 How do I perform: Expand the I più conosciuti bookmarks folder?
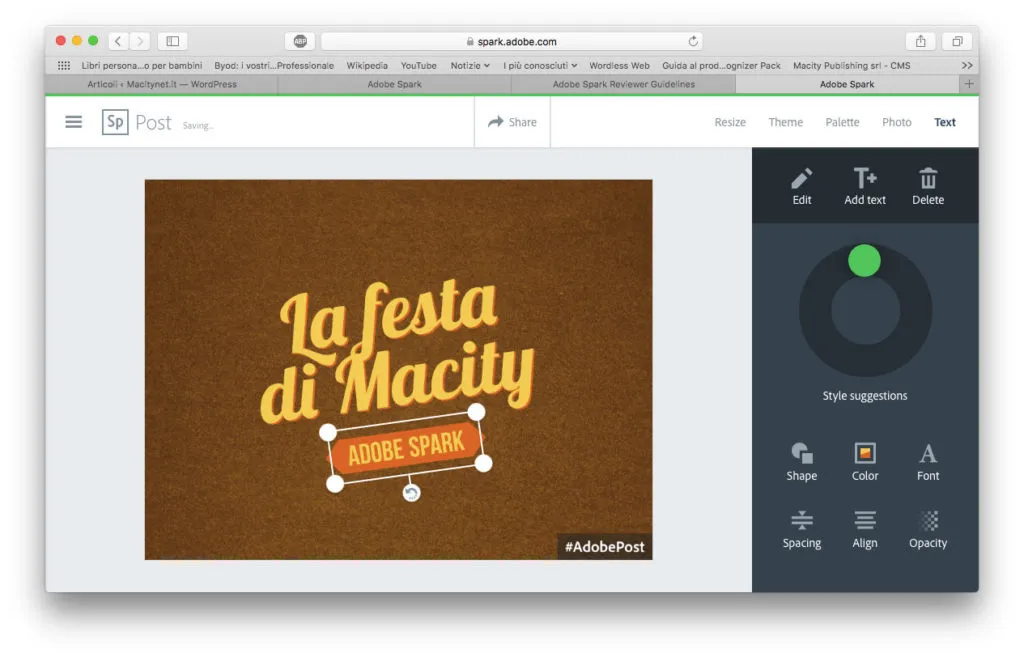tap(540, 66)
